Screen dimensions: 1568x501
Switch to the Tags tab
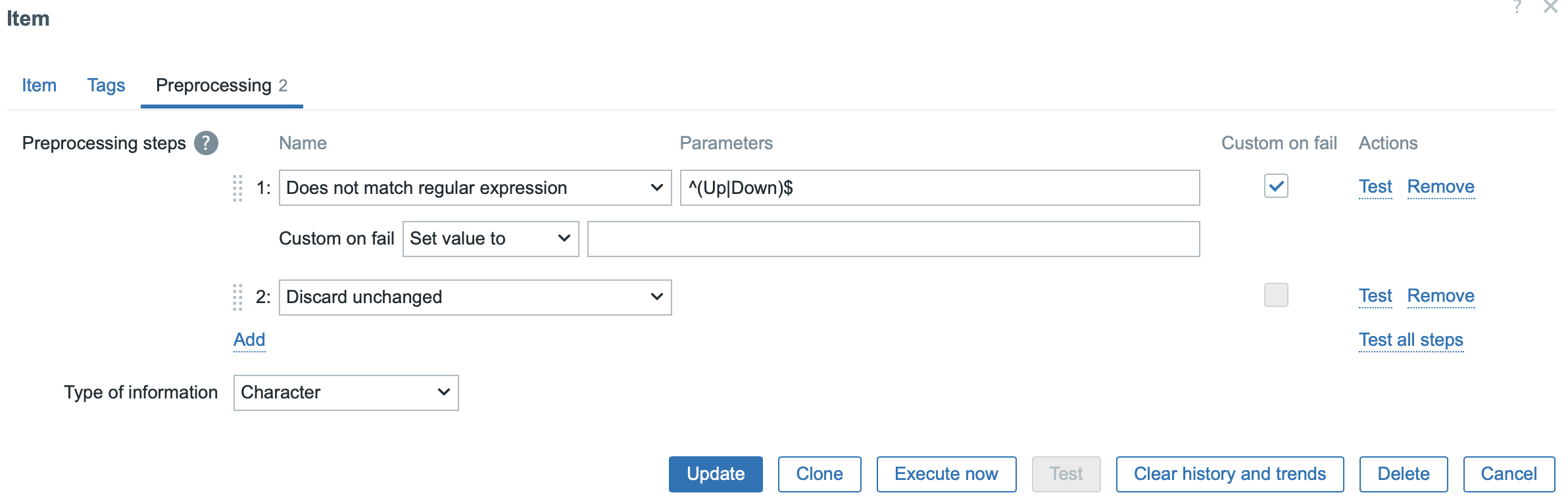106,85
